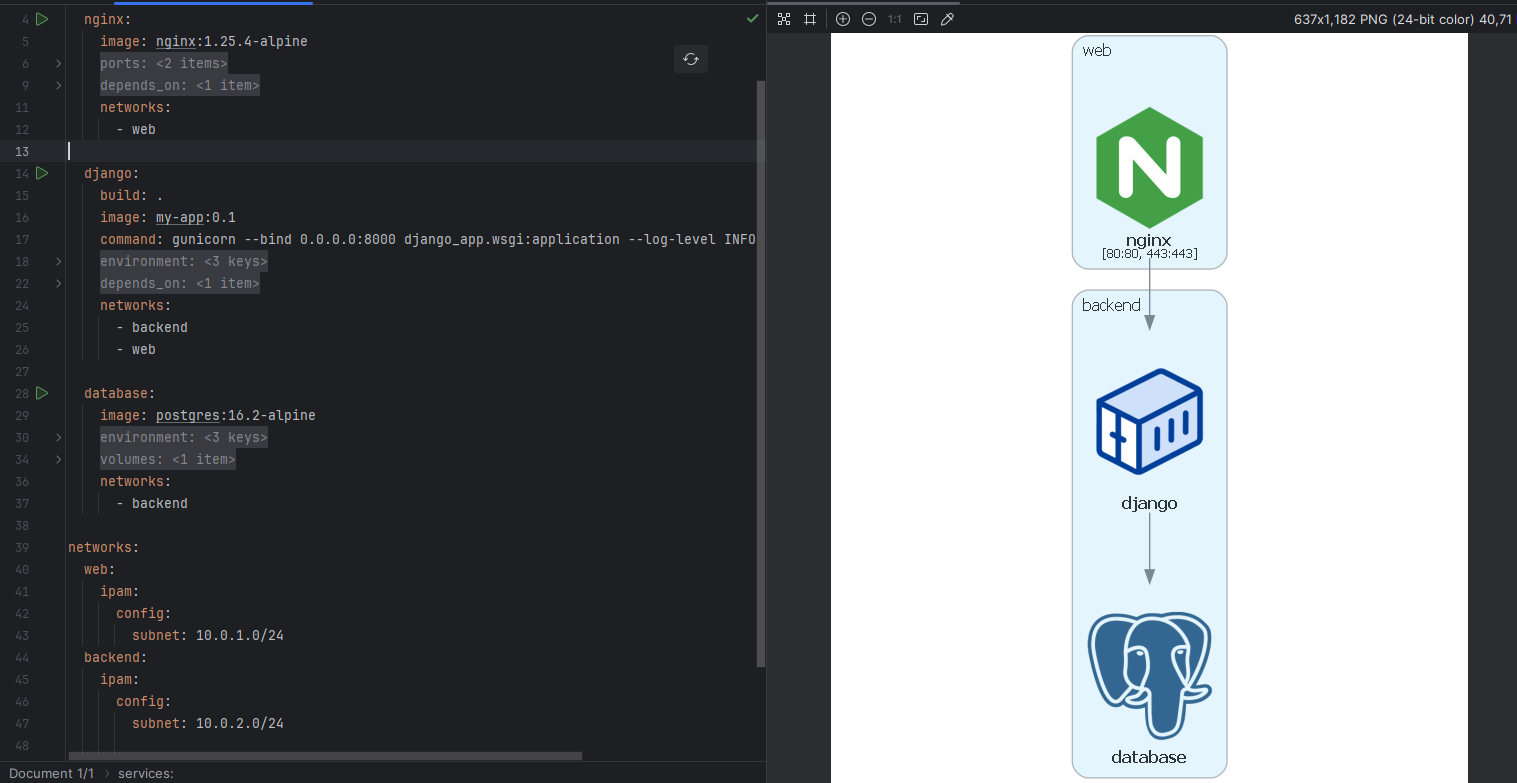Open the nginx image link
Viewport: 1517px width, 783px height.
176,41
